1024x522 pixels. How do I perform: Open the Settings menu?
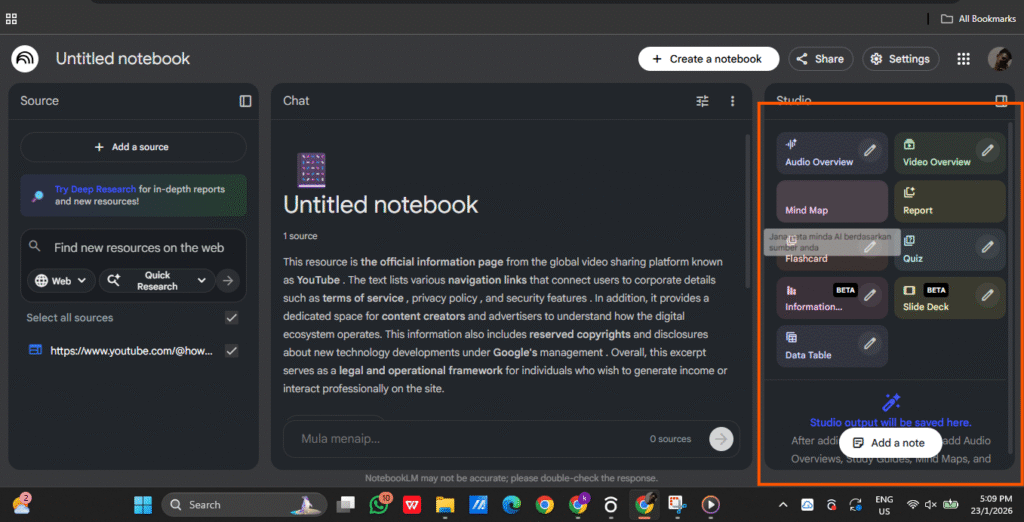pos(900,59)
